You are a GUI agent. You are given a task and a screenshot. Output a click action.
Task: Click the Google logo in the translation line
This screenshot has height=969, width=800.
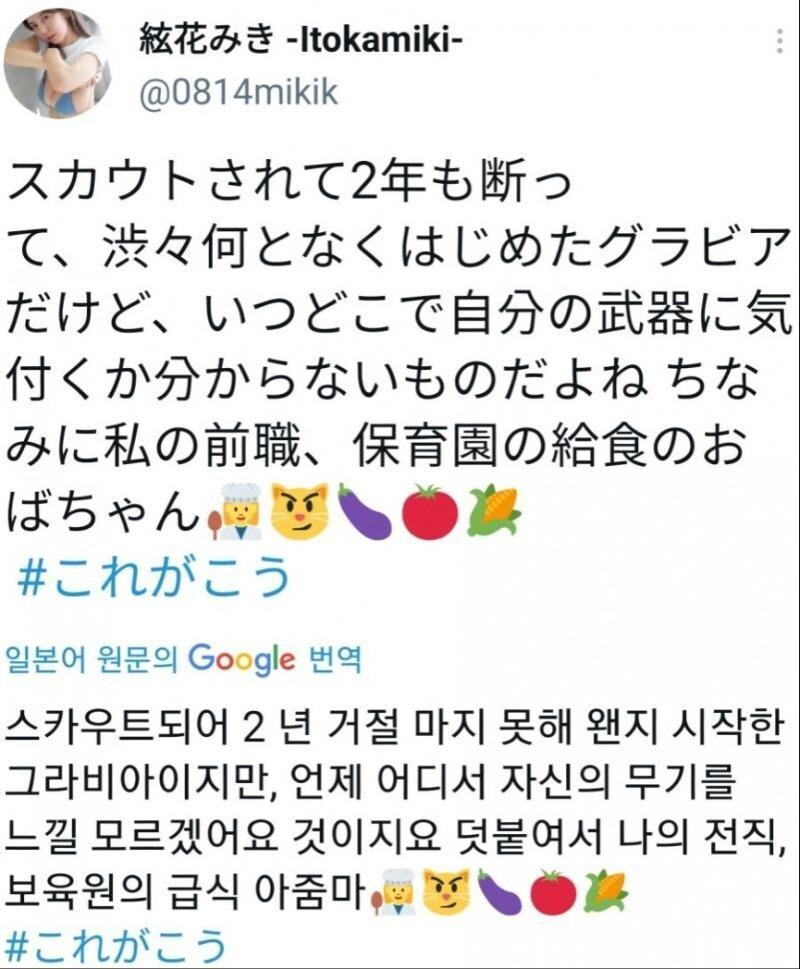[x=241, y=659]
